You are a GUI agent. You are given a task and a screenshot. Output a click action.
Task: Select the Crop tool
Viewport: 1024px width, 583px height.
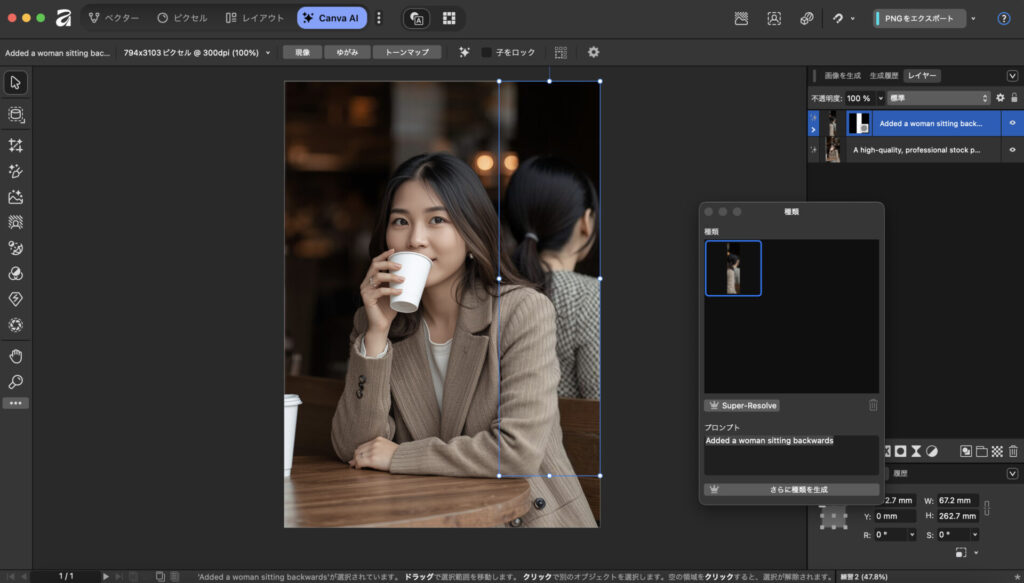click(15, 145)
